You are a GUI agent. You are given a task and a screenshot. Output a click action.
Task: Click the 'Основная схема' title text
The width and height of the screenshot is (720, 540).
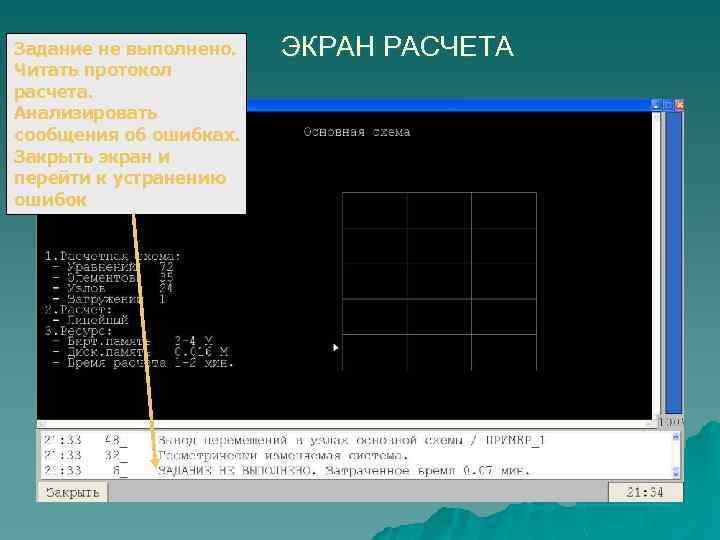tap(357, 132)
